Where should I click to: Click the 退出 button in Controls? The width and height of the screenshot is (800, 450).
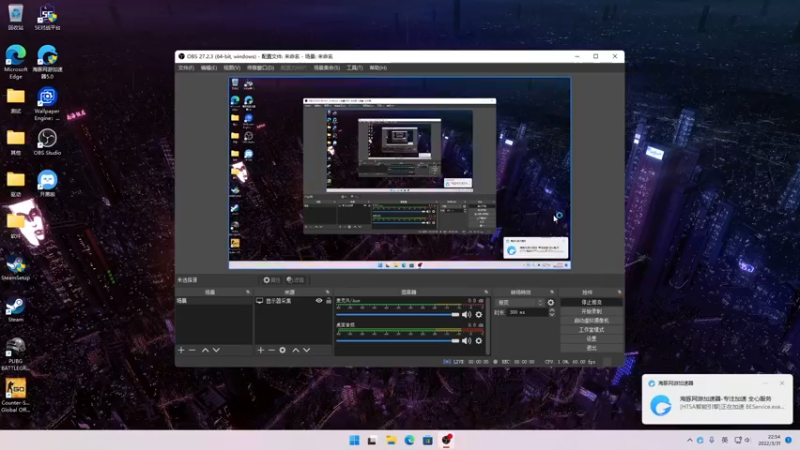pyautogui.click(x=591, y=348)
